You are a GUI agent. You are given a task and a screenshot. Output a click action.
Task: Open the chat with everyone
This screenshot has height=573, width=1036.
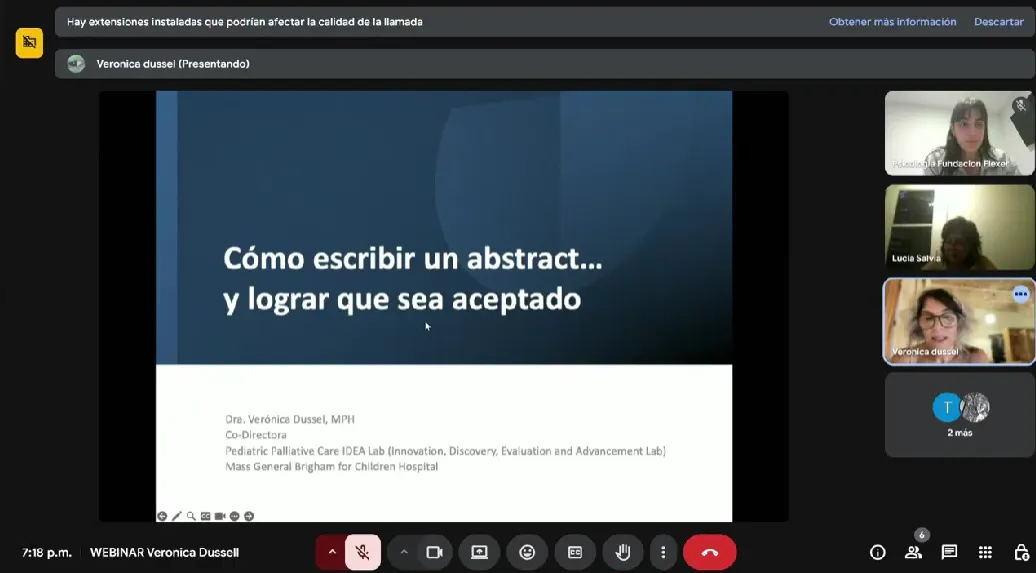[x=949, y=553]
